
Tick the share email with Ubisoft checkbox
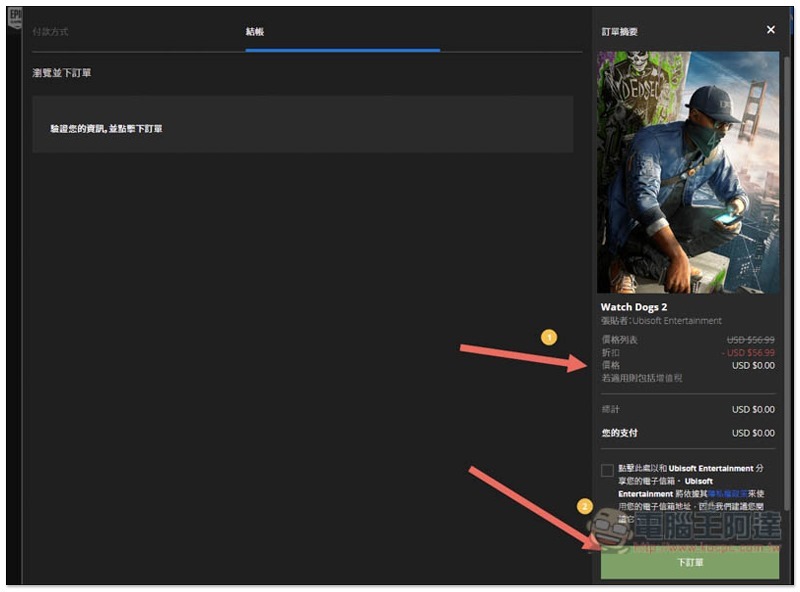(x=607, y=470)
